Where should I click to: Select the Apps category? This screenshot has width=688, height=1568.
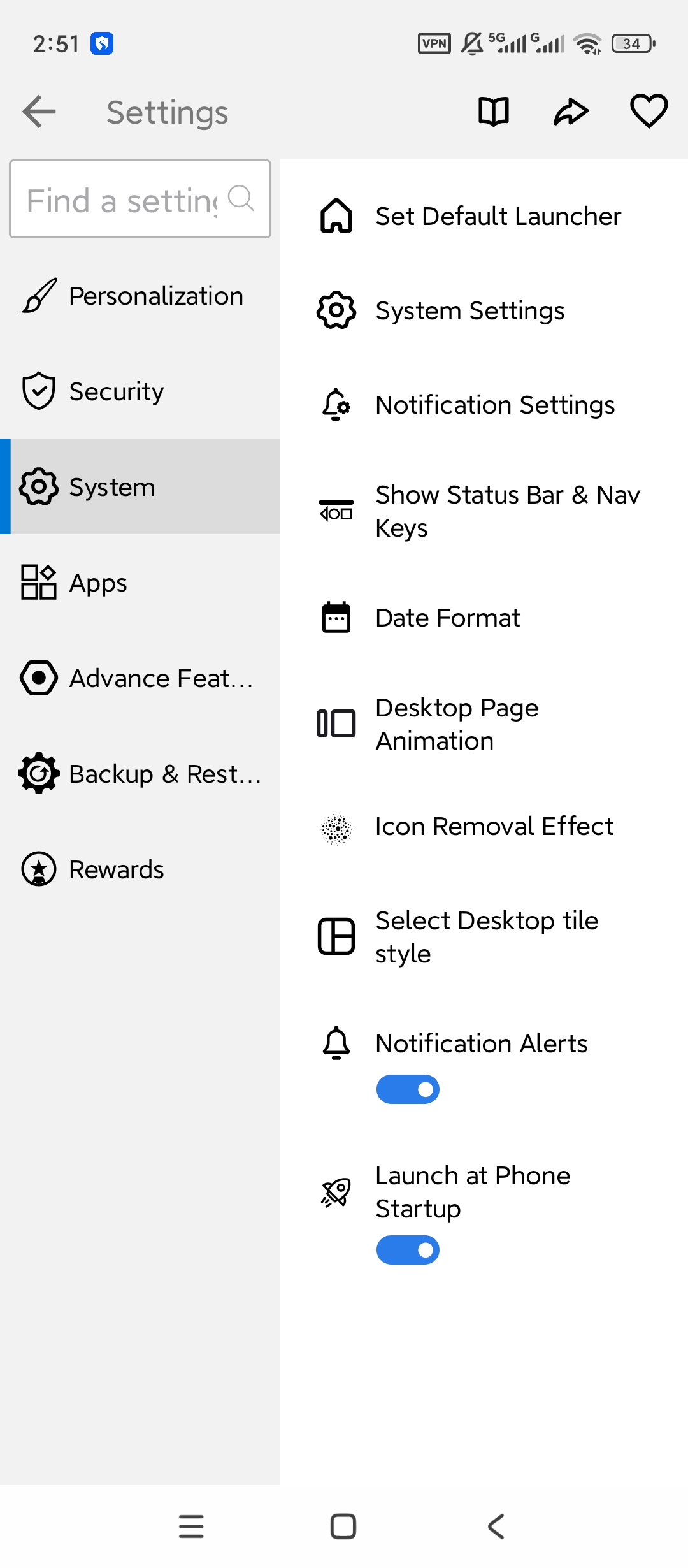140,583
